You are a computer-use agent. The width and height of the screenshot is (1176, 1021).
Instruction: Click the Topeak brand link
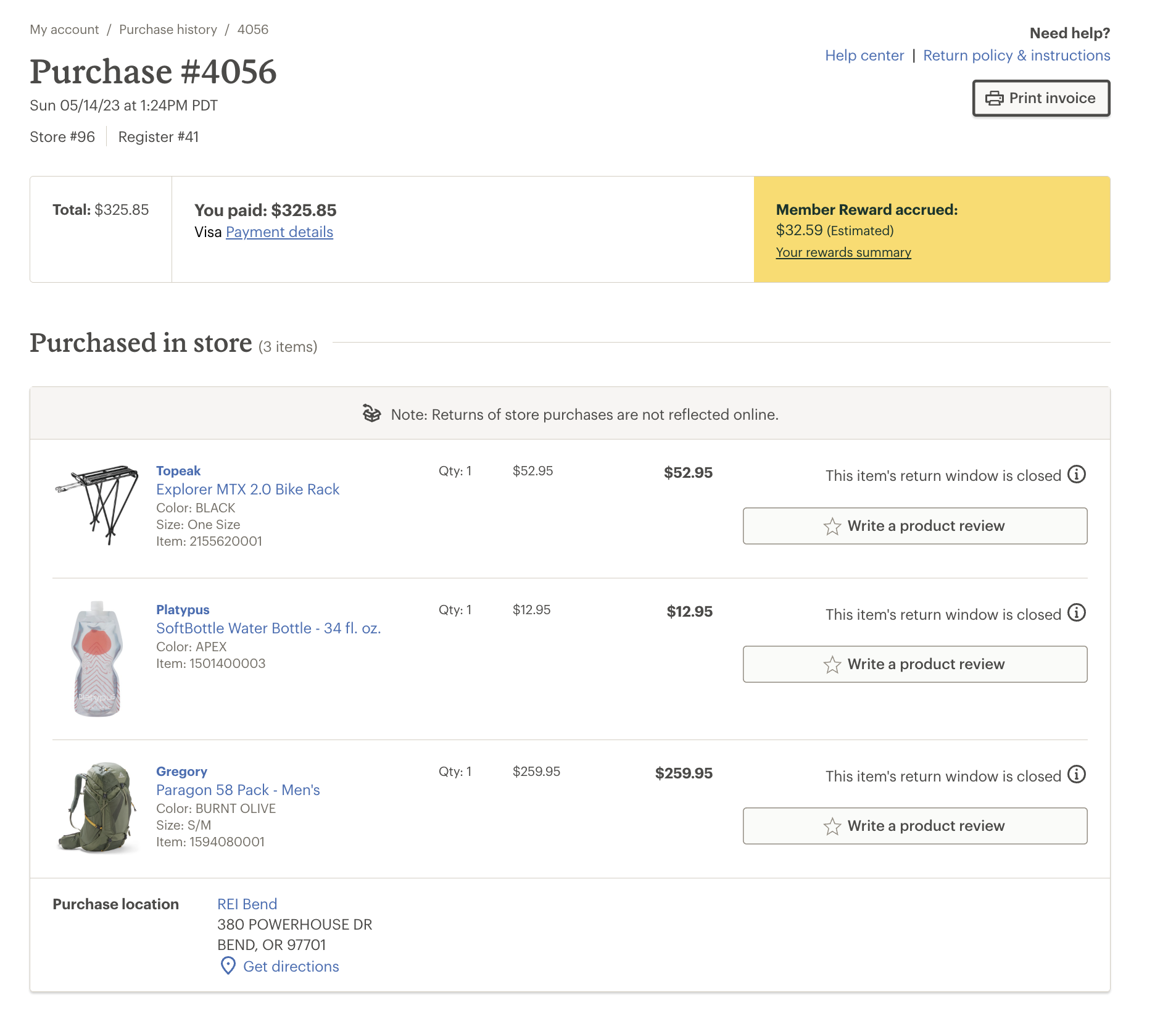(178, 471)
